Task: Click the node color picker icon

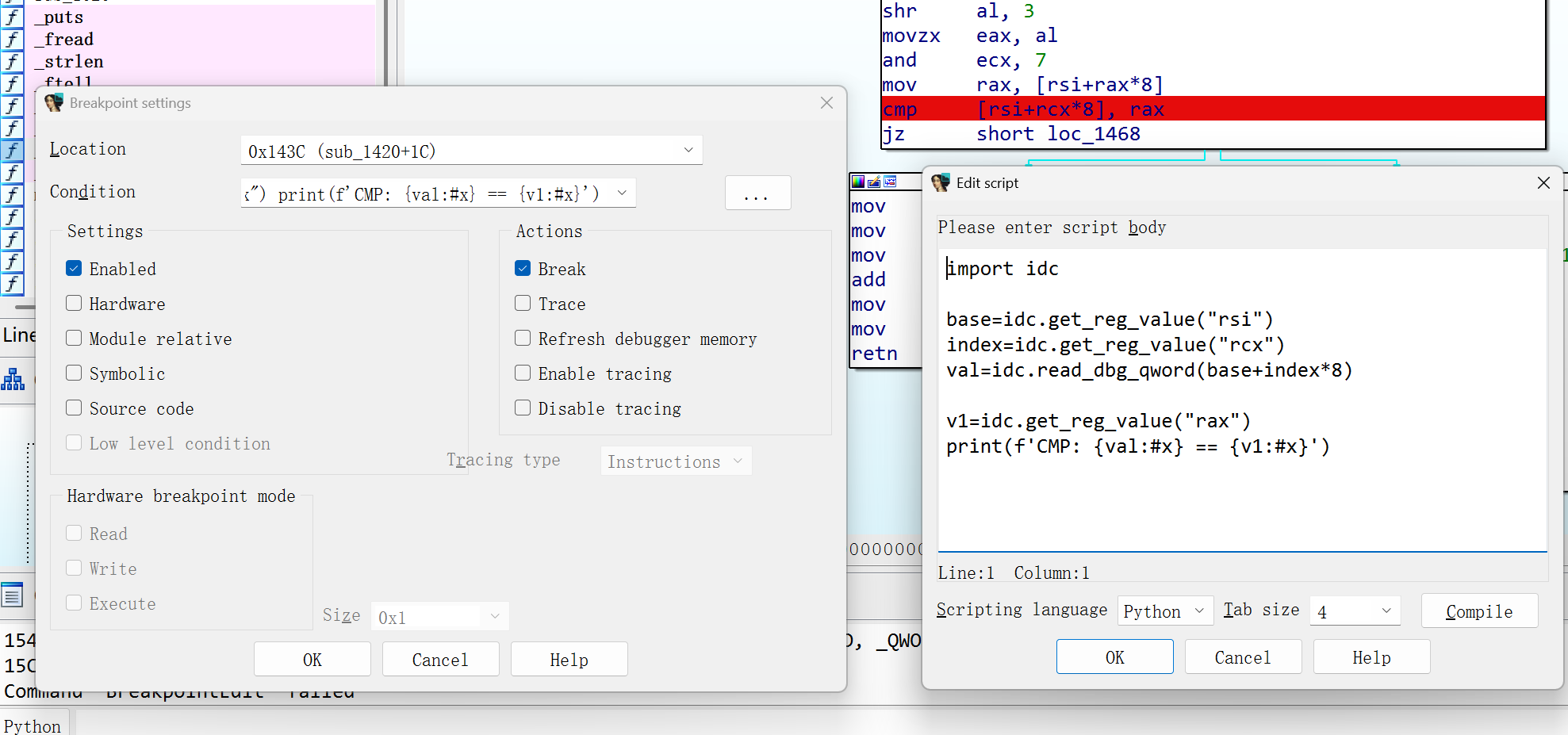Action: click(858, 182)
